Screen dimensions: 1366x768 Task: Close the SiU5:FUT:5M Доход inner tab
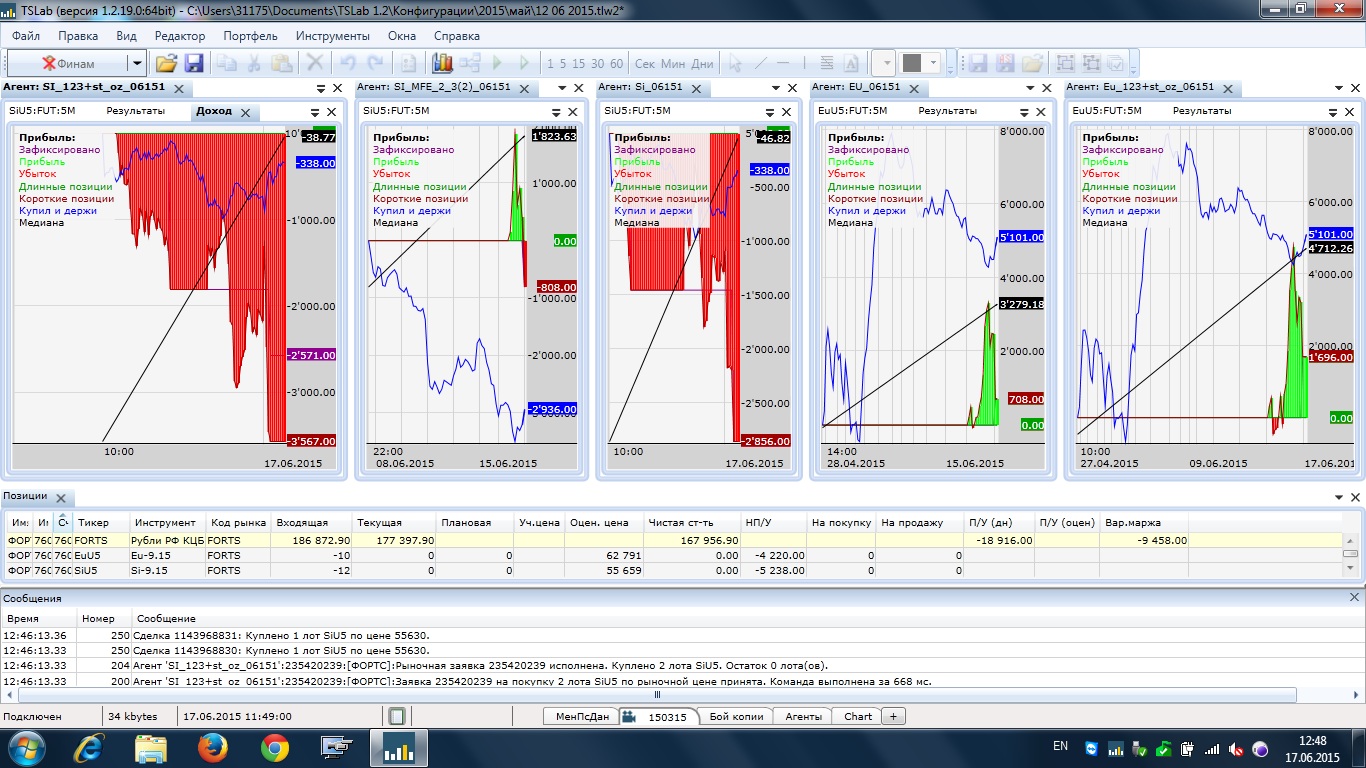[x=245, y=112]
